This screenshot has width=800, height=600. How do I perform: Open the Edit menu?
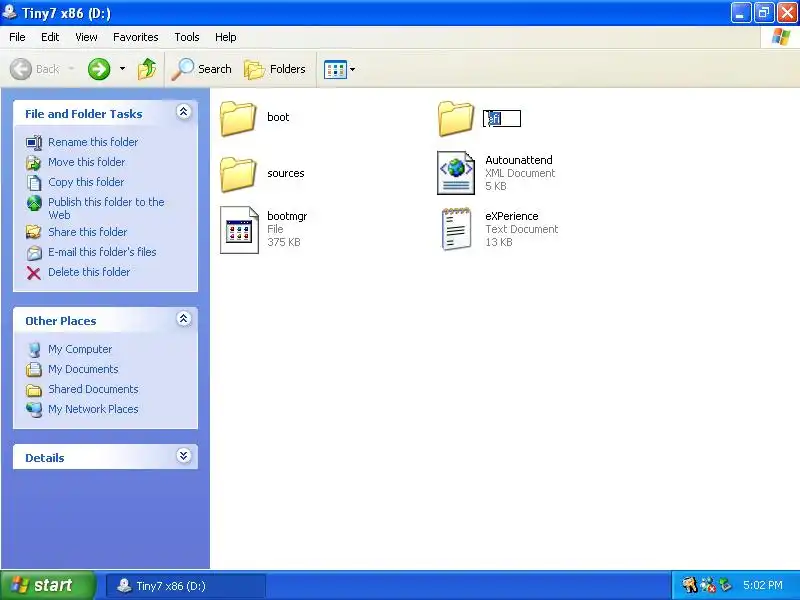(x=50, y=37)
